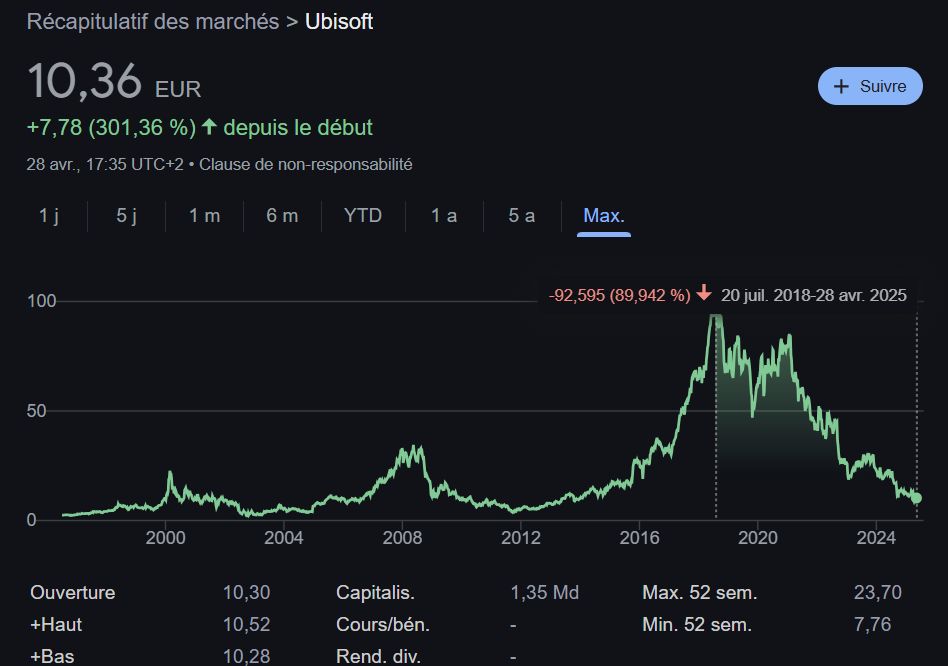The width and height of the screenshot is (948, 666).
Task: Click the +Bas value 10,28
Action: point(247,656)
